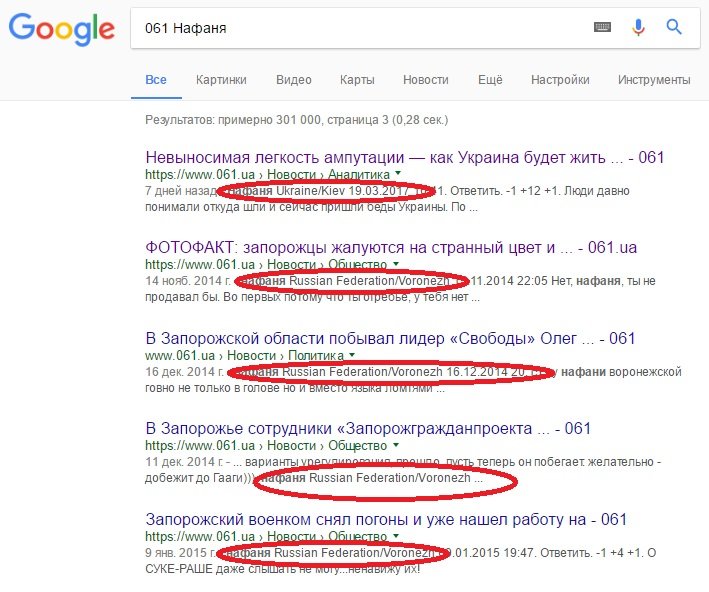
Task: Open result 'ФОТОФАКТ: запорожцы жалуются на странный цвет'
Action: pyautogui.click(x=391, y=248)
